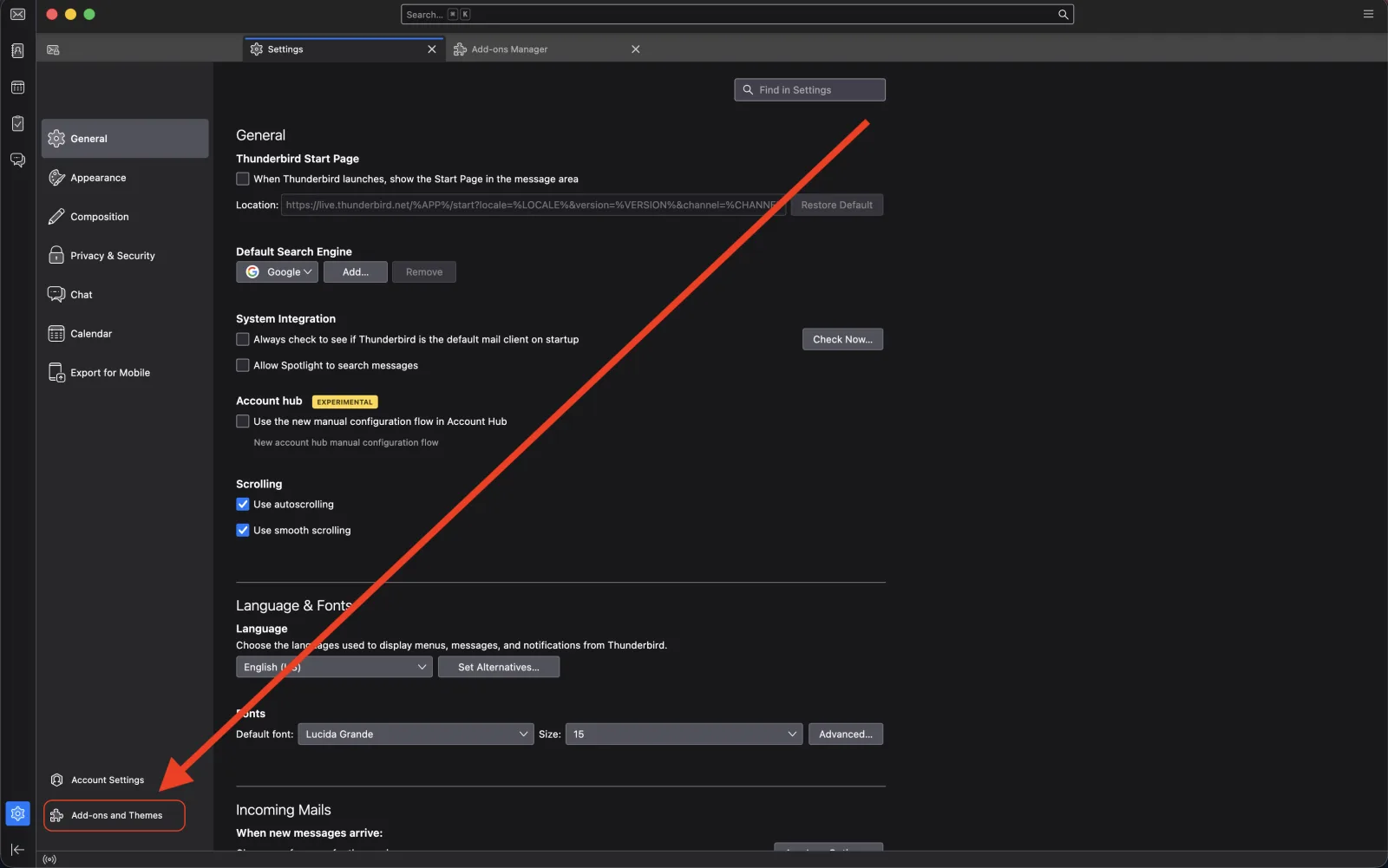Enable Allow Spotlight to search messages
Viewport: 1388px width, 868px height.
pos(243,366)
